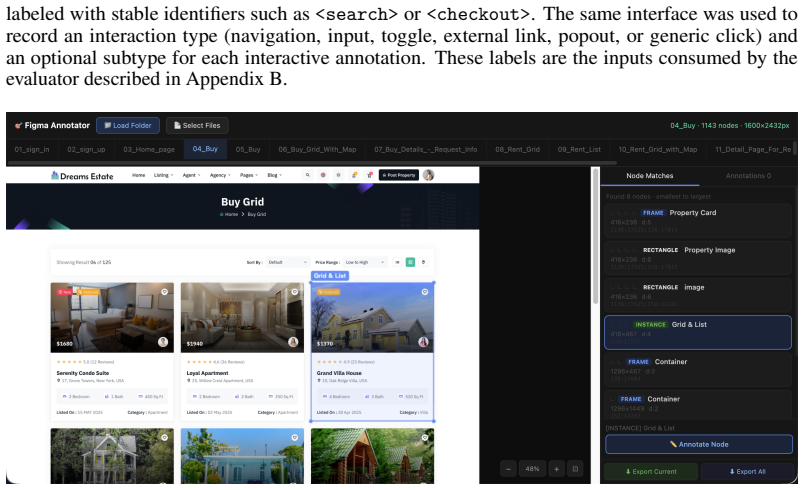804x490 pixels.
Task: Select the list view icon in results toolbar
Action: click(x=397, y=262)
